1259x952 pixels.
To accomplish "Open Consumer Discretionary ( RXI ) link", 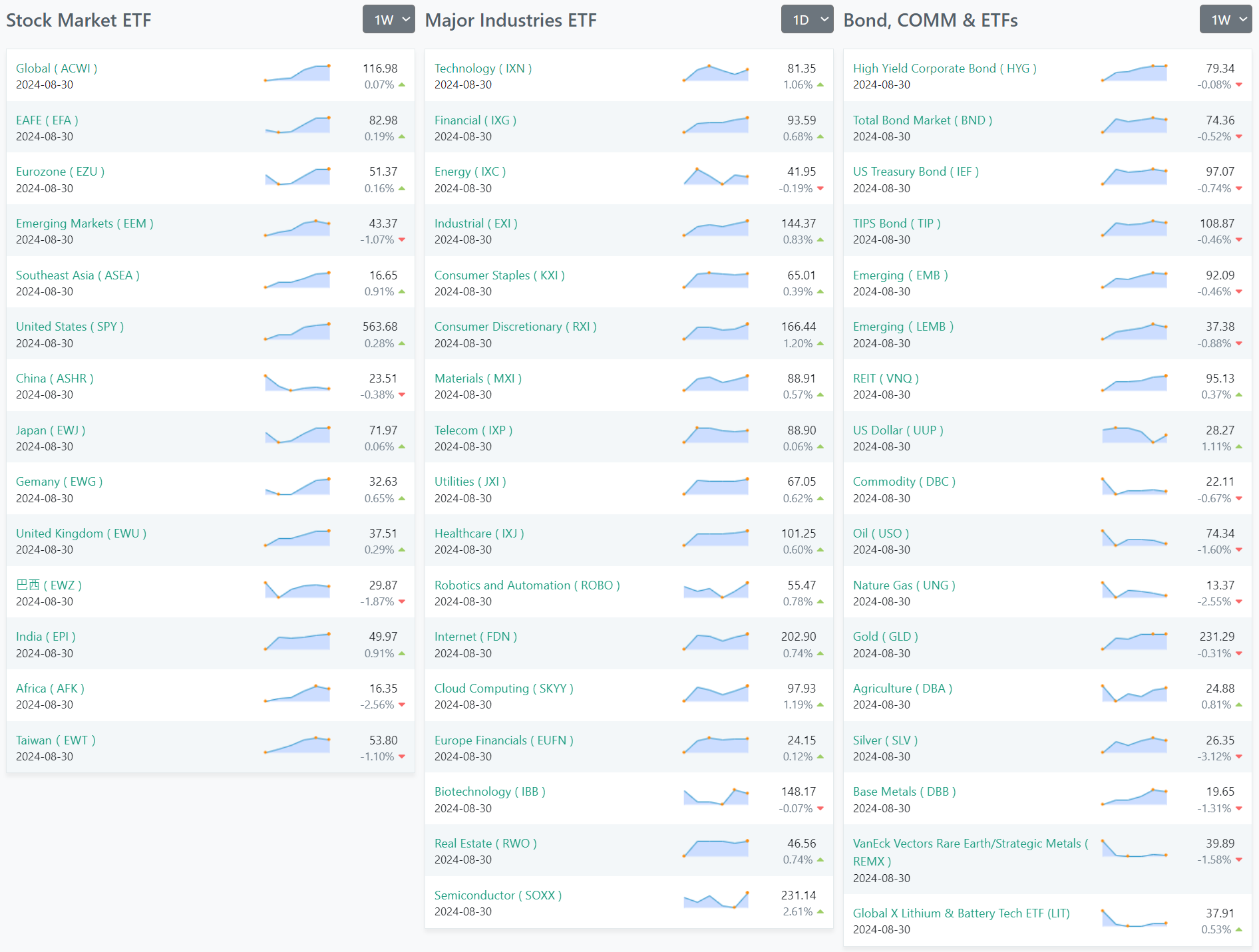I will pyautogui.click(x=516, y=327).
